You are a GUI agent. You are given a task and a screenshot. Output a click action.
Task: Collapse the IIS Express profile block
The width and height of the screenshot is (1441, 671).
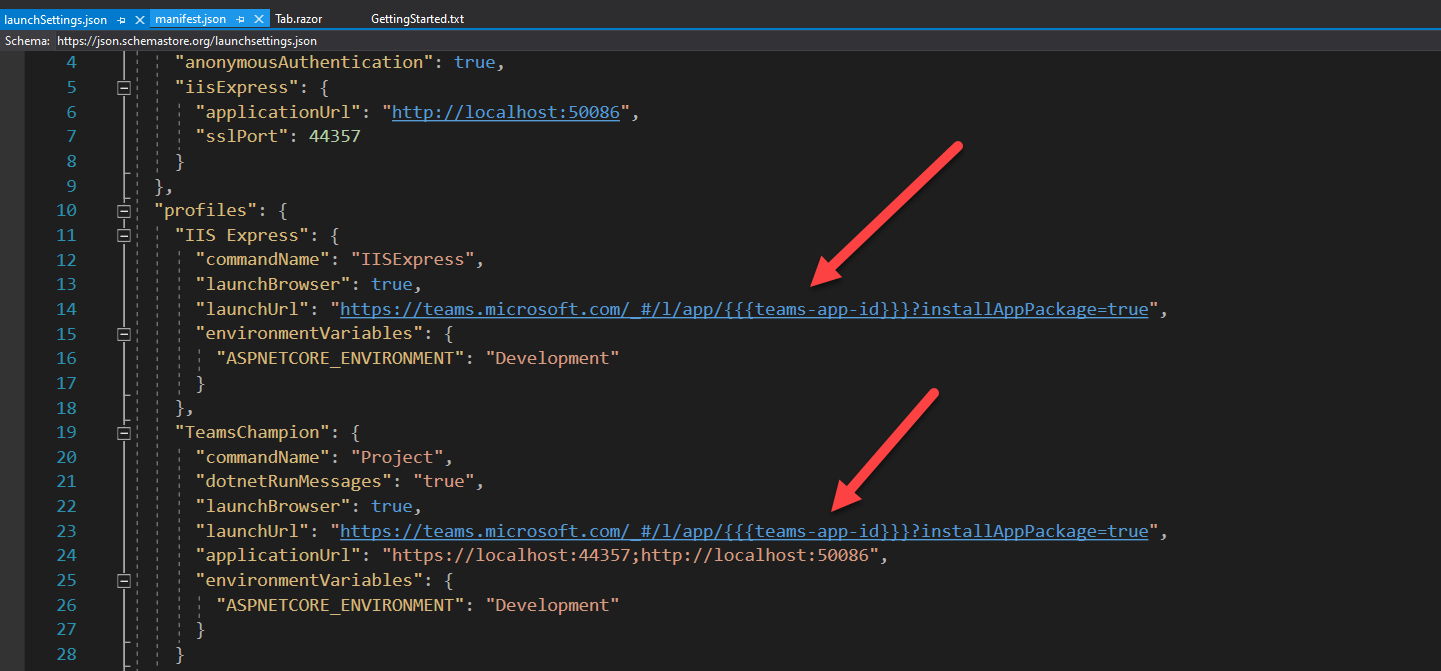[123, 235]
